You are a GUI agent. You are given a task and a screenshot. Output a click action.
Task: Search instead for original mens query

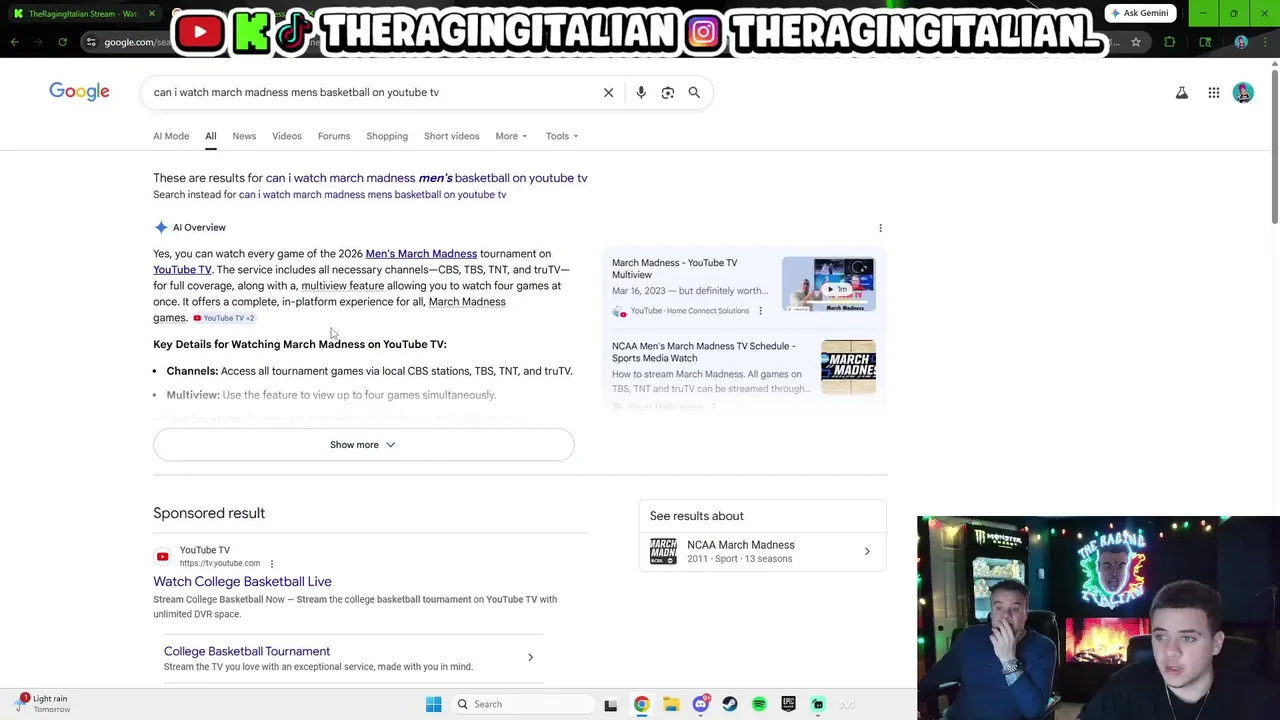pos(372,195)
